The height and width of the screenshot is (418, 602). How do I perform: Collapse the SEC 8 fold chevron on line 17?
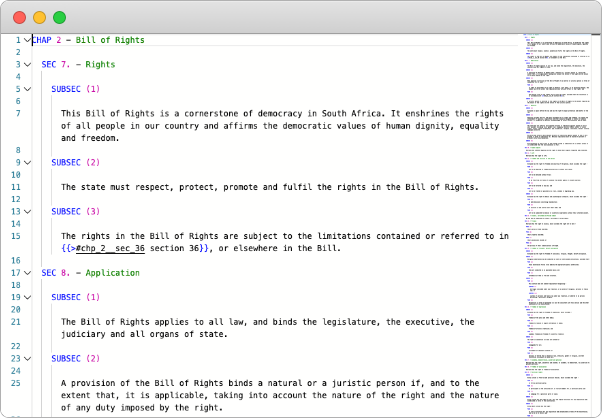[x=27, y=273]
